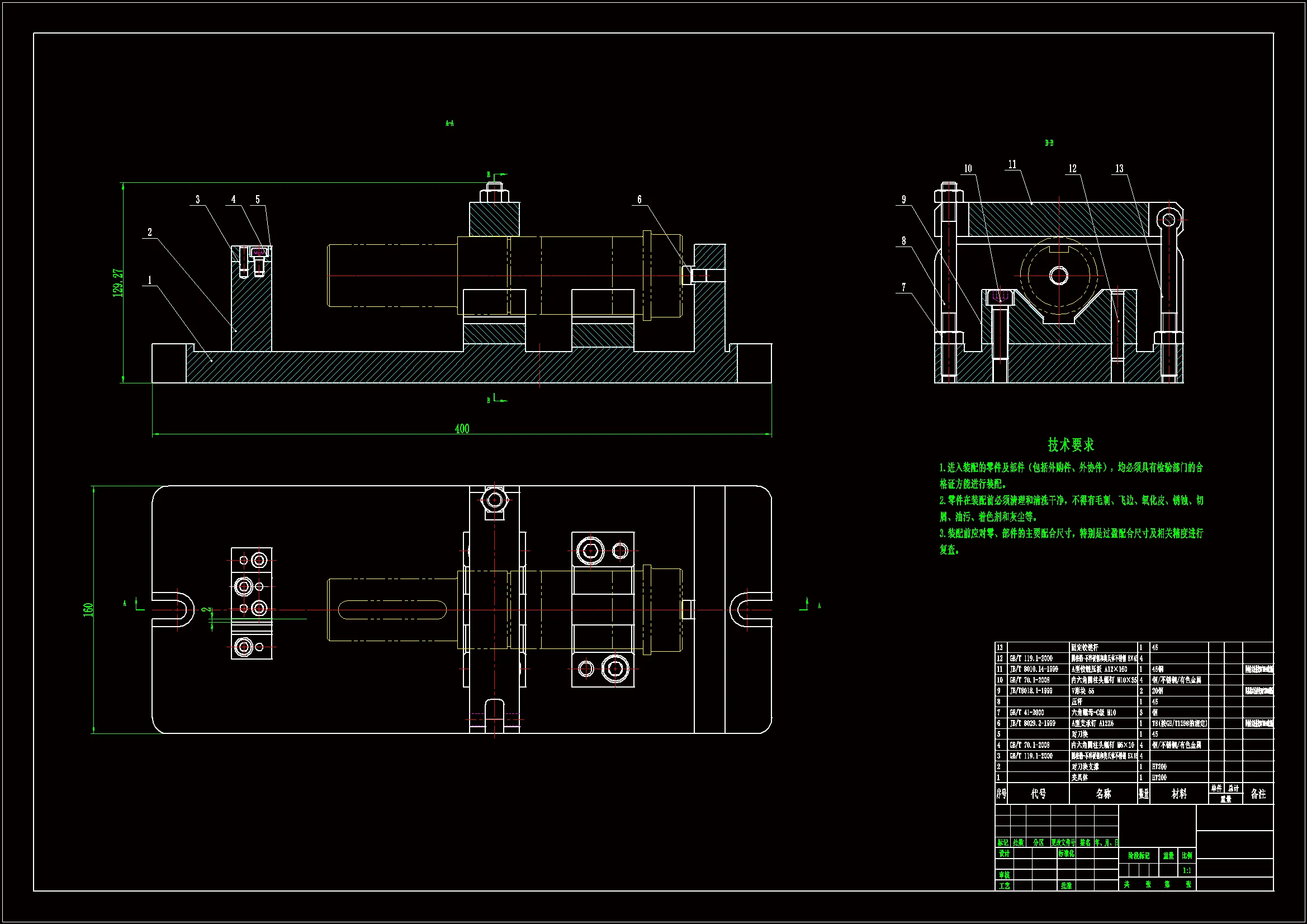This screenshot has width=1307, height=924.
Task: Click part balloon number 6
Action: [640, 199]
